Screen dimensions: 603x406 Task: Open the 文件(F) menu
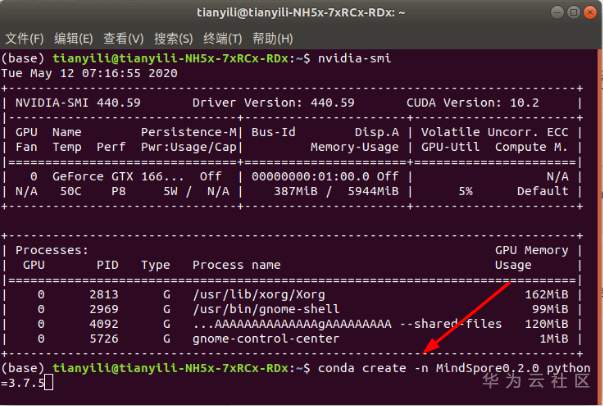(x=25, y=39)
